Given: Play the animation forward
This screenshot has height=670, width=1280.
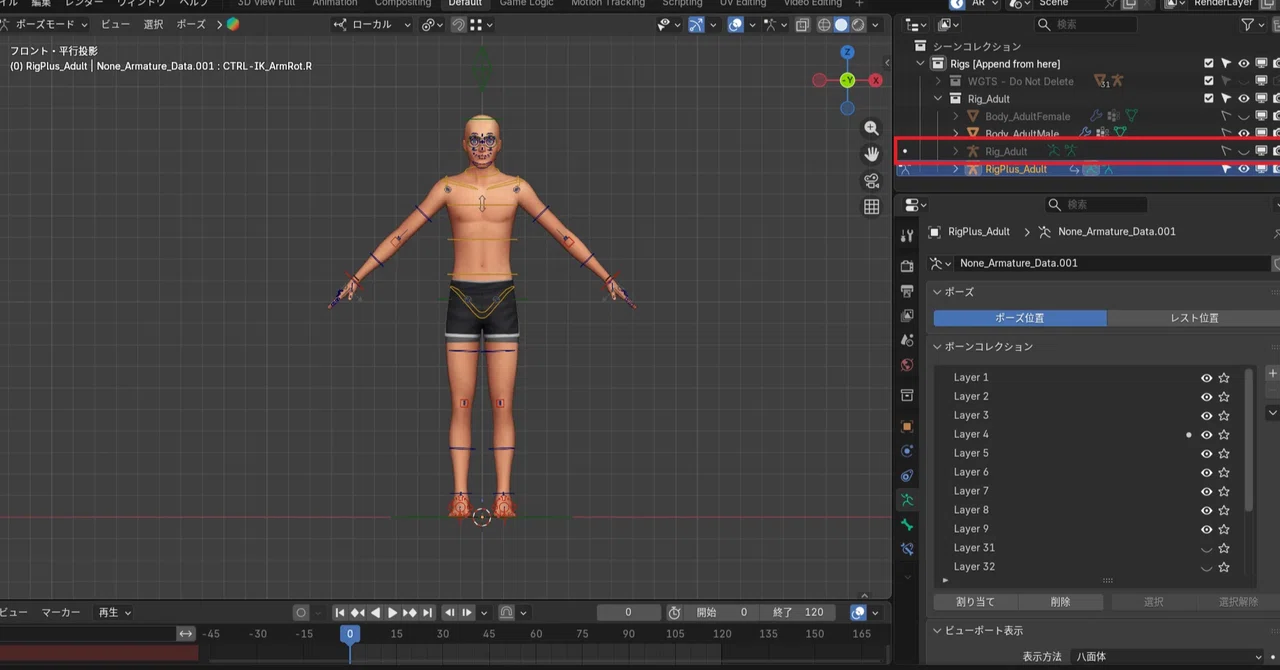Looking at the screenshot, I should [393, 613].
